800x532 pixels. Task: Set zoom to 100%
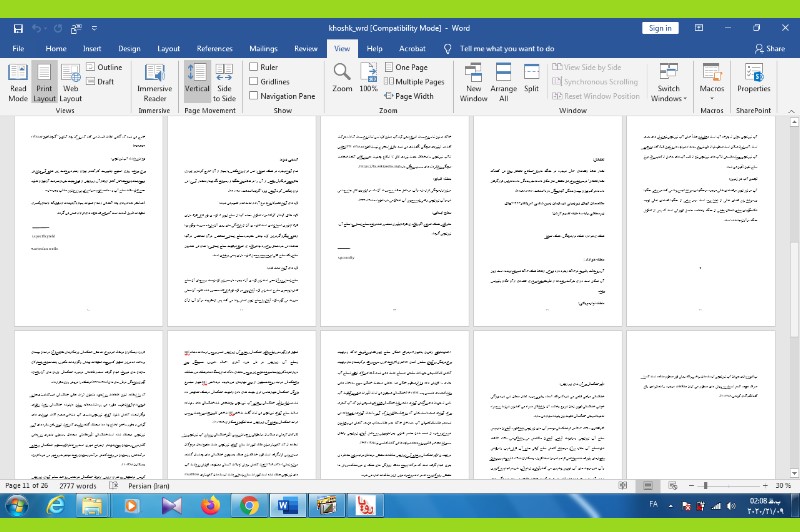368,76
